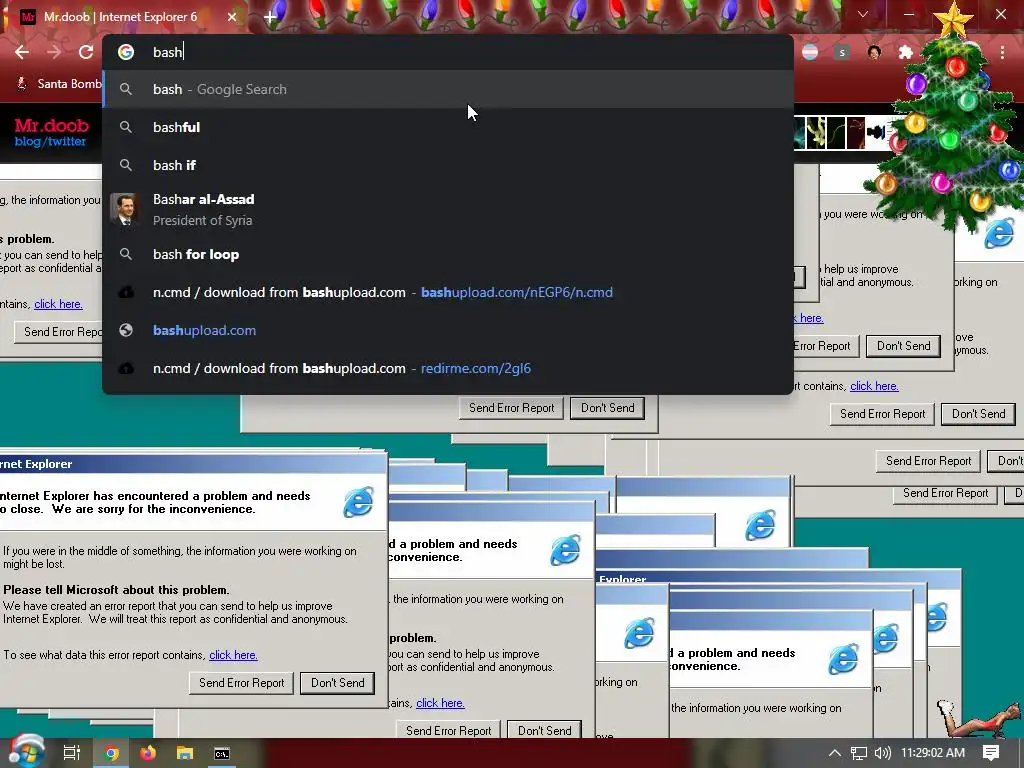Screen dimensions: 1024x768
Task: Click Don't Send in bottom-center dialog
Action: (x=545, y=729)
